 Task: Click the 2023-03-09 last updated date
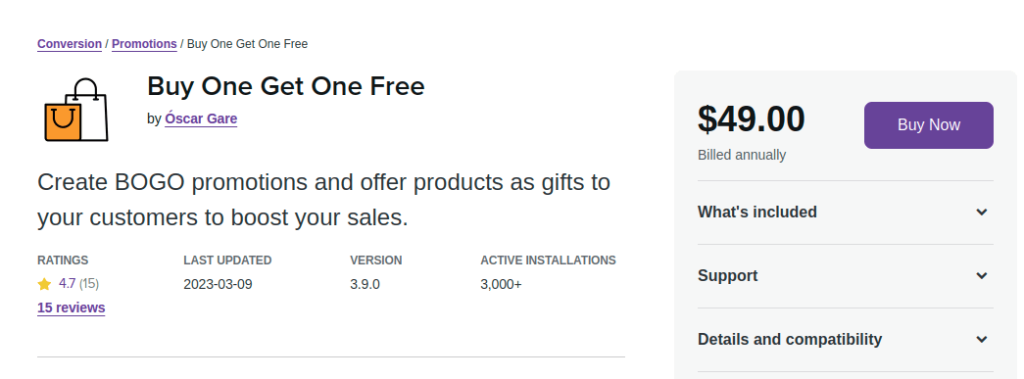218,284
